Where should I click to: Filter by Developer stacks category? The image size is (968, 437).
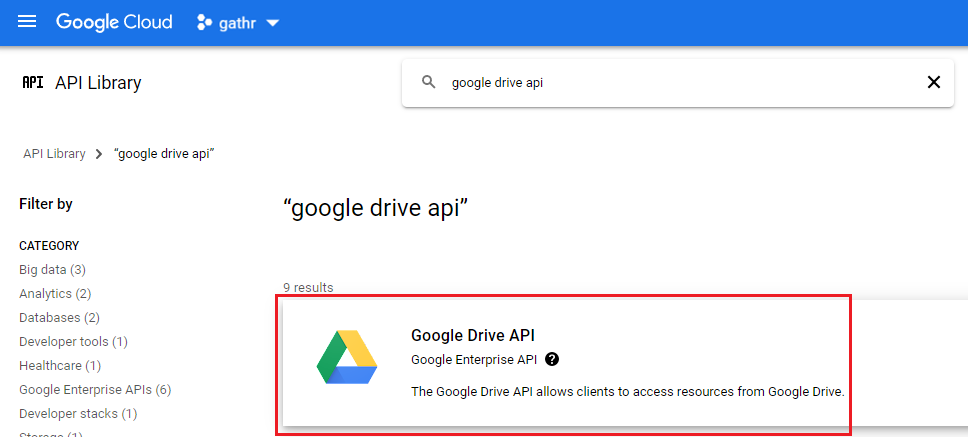[78, 414]
